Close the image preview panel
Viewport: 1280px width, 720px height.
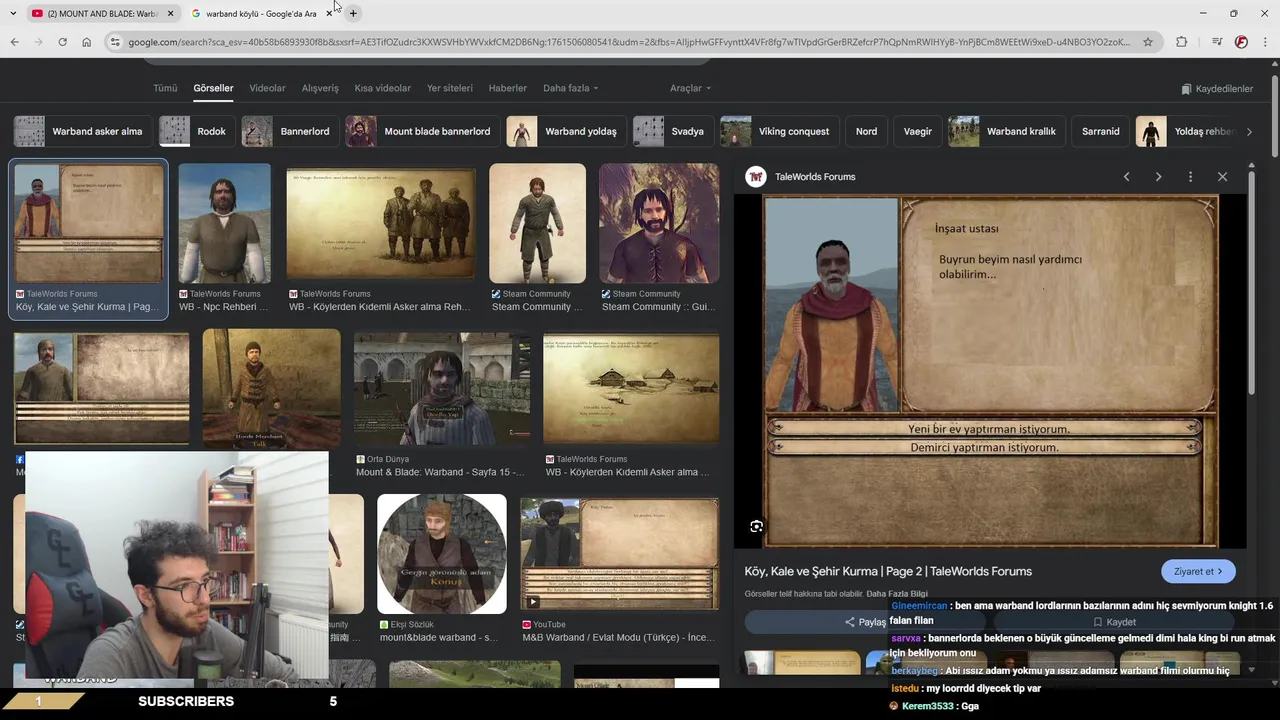click(1222, 177)
